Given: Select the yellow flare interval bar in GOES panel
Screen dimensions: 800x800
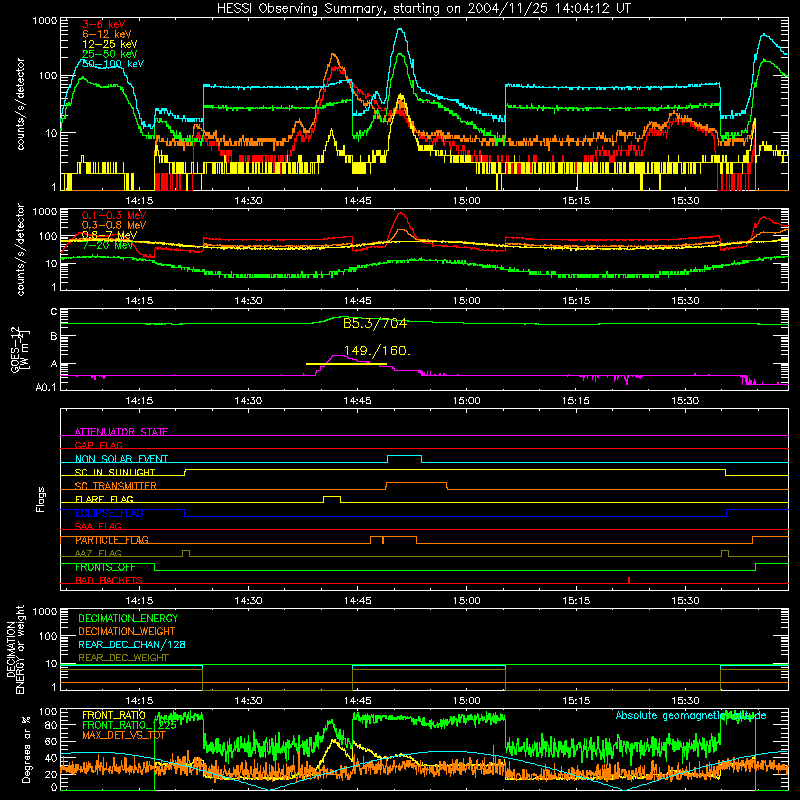Looking at the screenshot, I should coord(346,364).
